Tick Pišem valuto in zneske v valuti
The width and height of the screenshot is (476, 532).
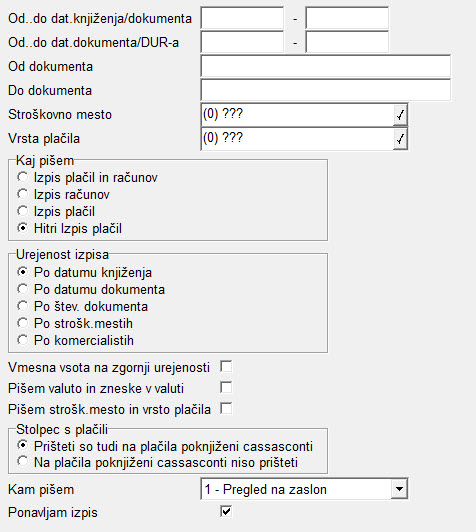coord(226,387)
